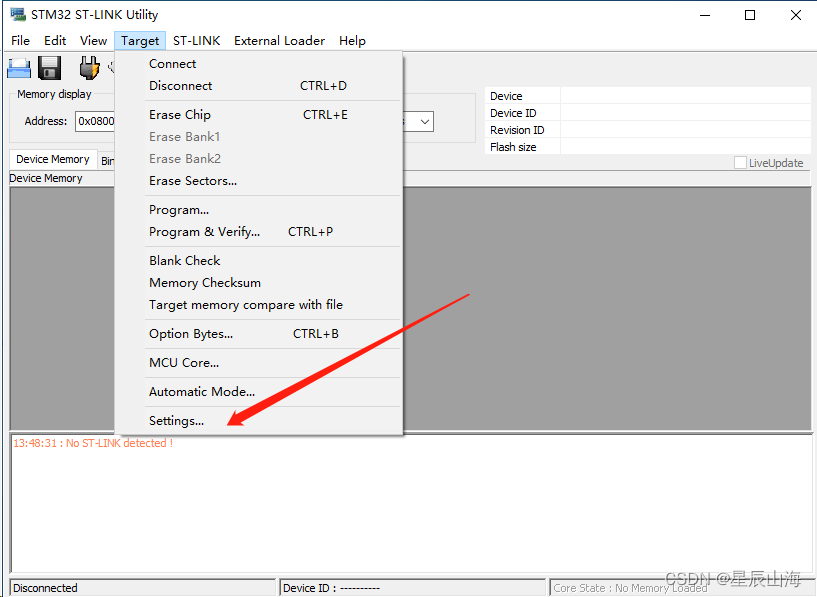This screenshot has height=597, width=817.
Task: Close the open Target menu
Action: click(x=140, y=41)
